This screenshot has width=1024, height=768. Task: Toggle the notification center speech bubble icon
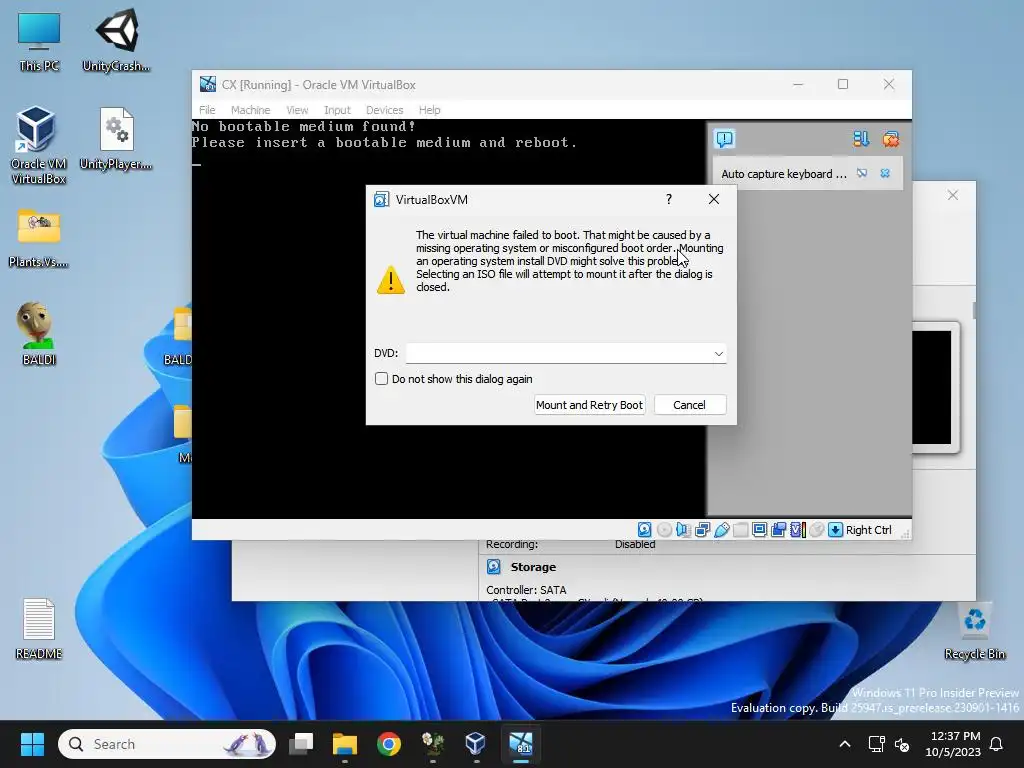coord(725,138)
